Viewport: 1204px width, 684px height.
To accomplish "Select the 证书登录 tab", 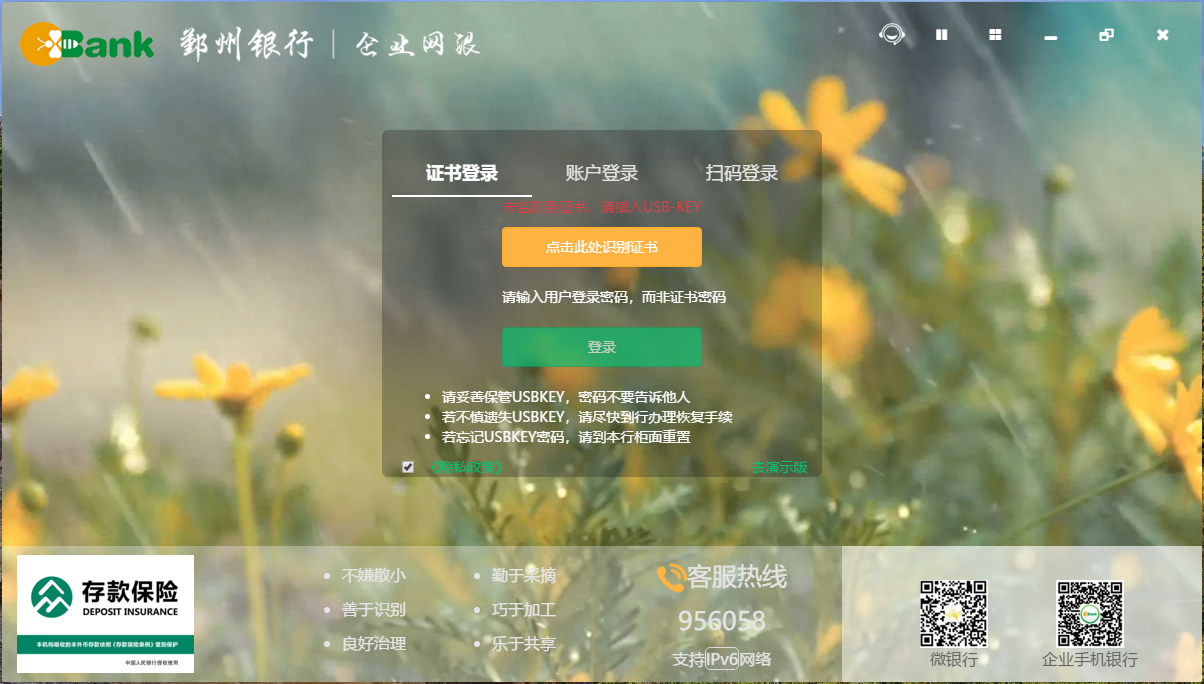I will [460, 171].
